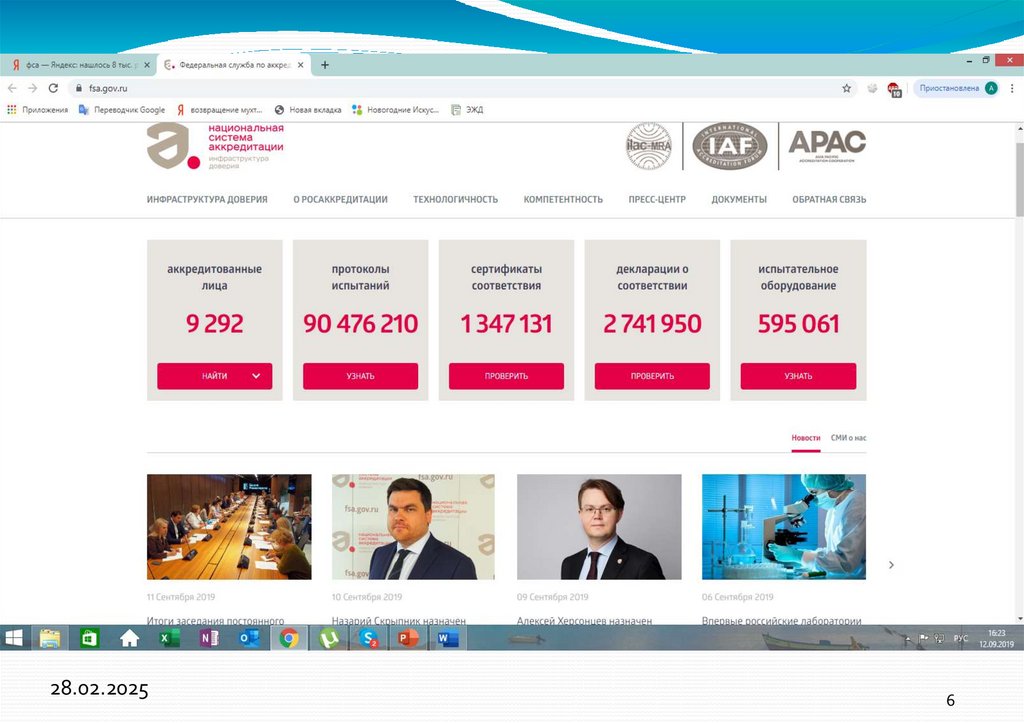The height and width of the screenshot is (723, 1024).
Task: Open Документы menu item
Action: (x=739, y=200)
